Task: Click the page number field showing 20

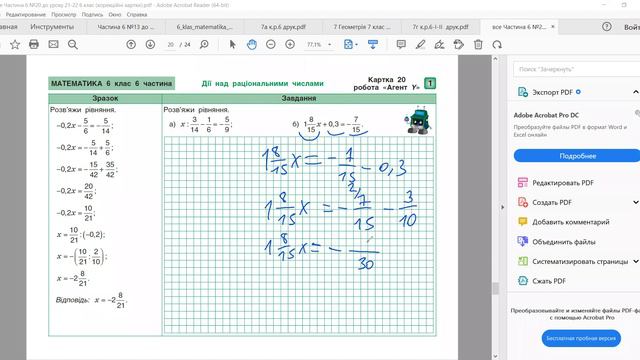Action: click(x=171, y=44)
